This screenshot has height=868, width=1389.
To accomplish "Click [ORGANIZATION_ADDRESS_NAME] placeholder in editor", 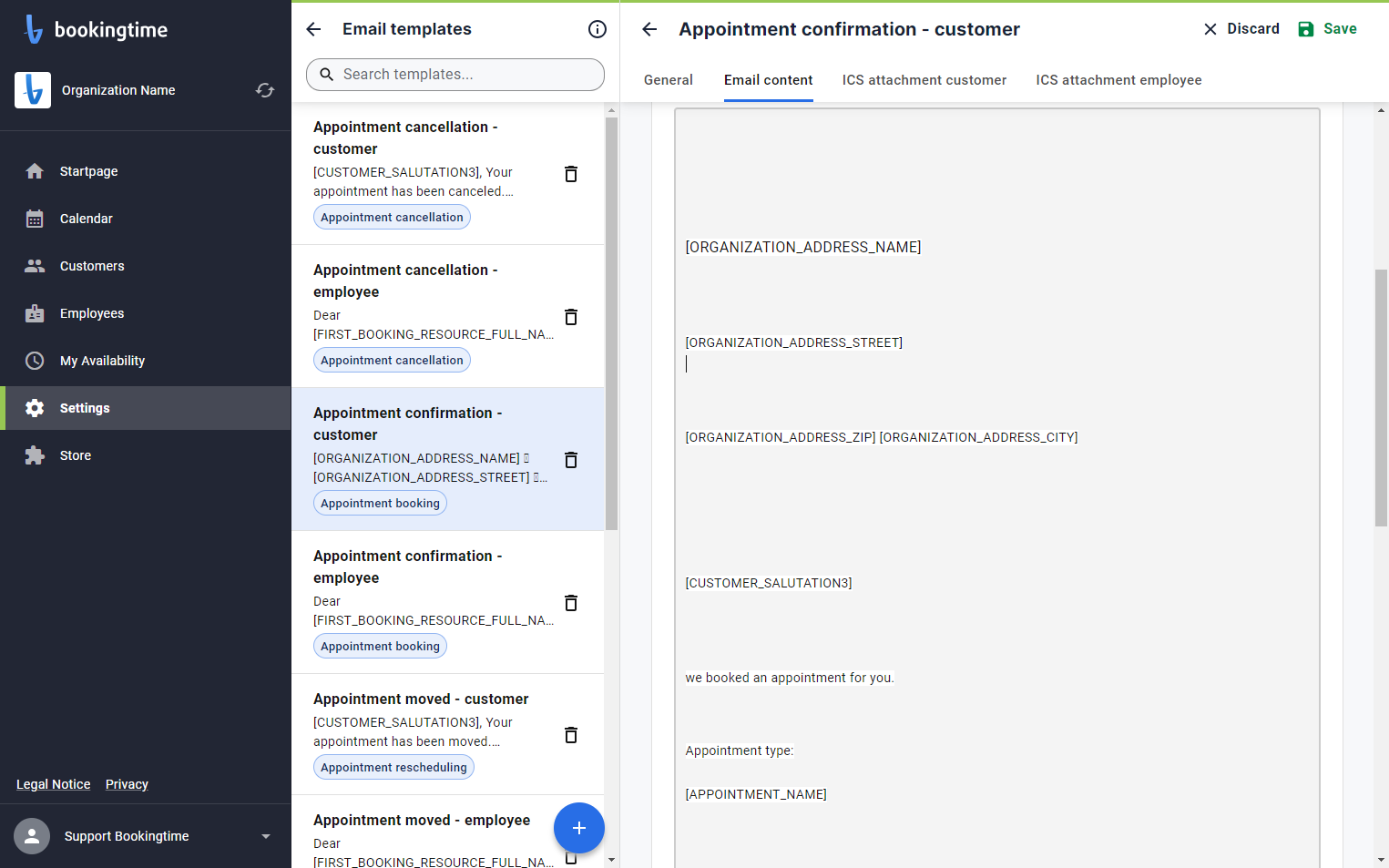I will [x=803, y=248].
